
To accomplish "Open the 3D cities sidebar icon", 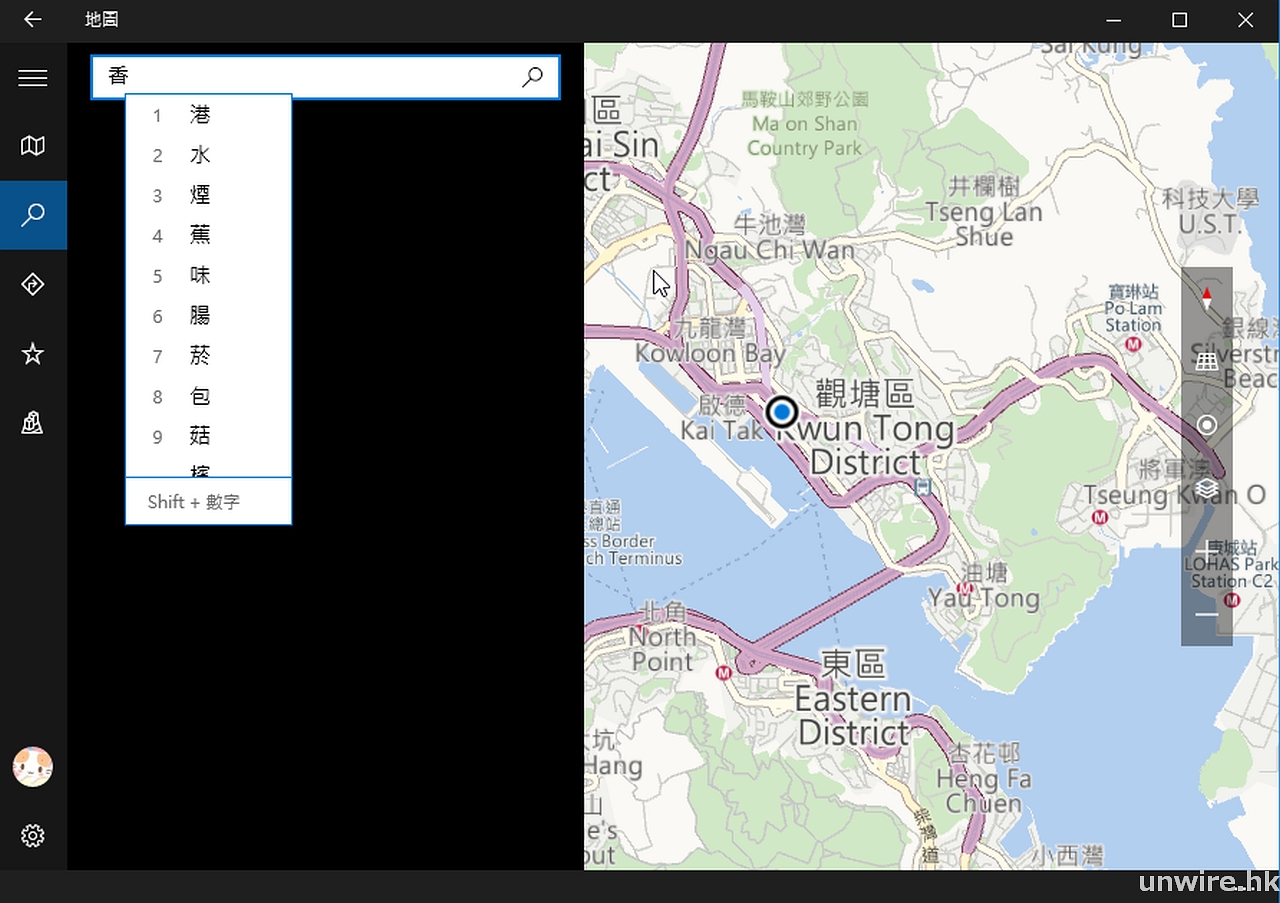I will point(33,424).
